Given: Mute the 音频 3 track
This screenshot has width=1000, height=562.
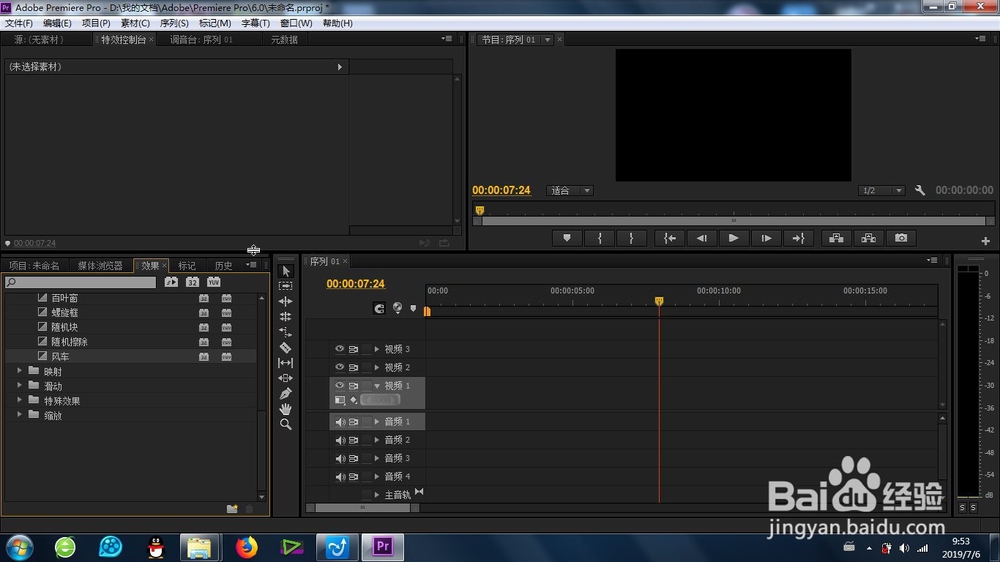Looking at the screenshot, I should [340, 458].
